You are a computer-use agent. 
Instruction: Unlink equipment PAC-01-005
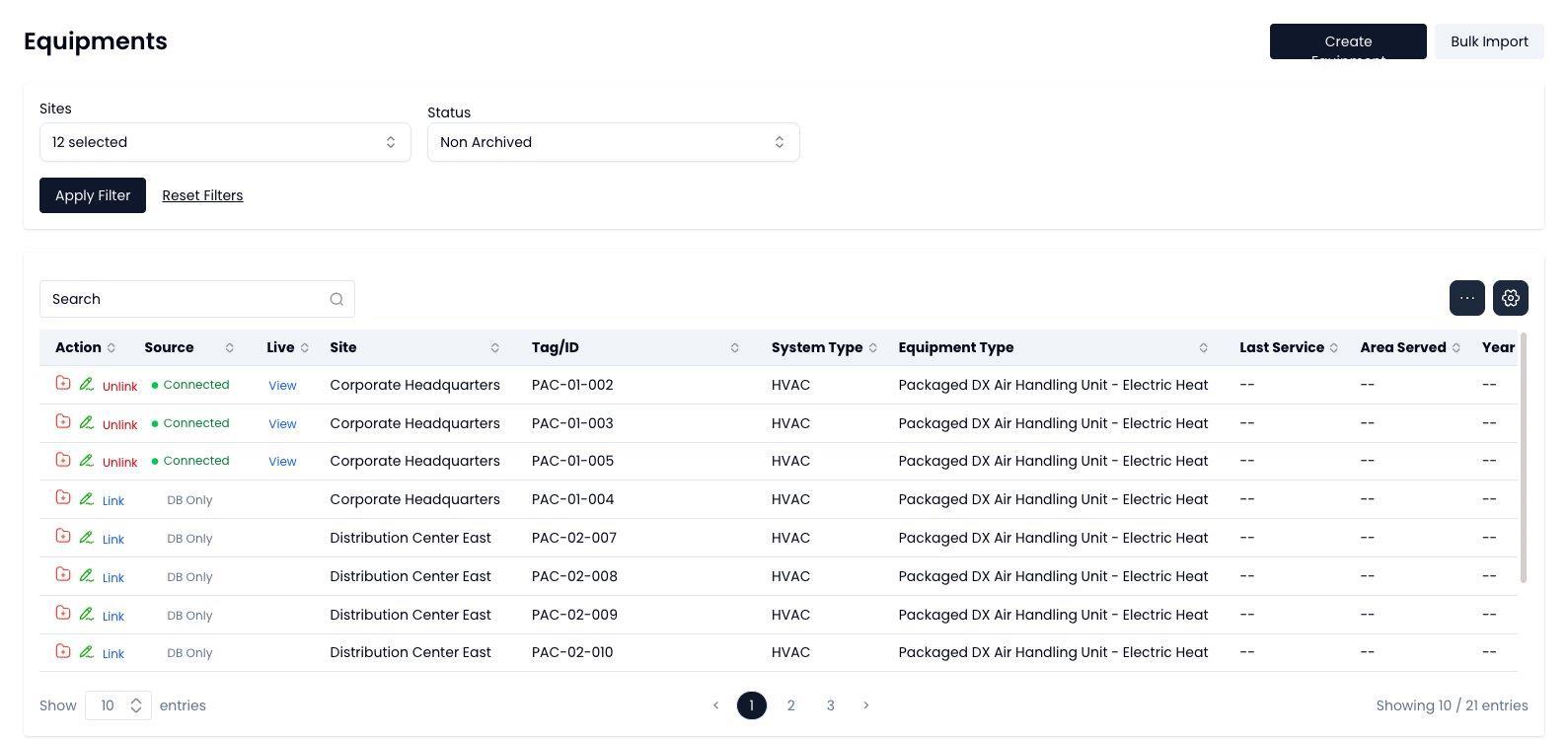point(119,463)
